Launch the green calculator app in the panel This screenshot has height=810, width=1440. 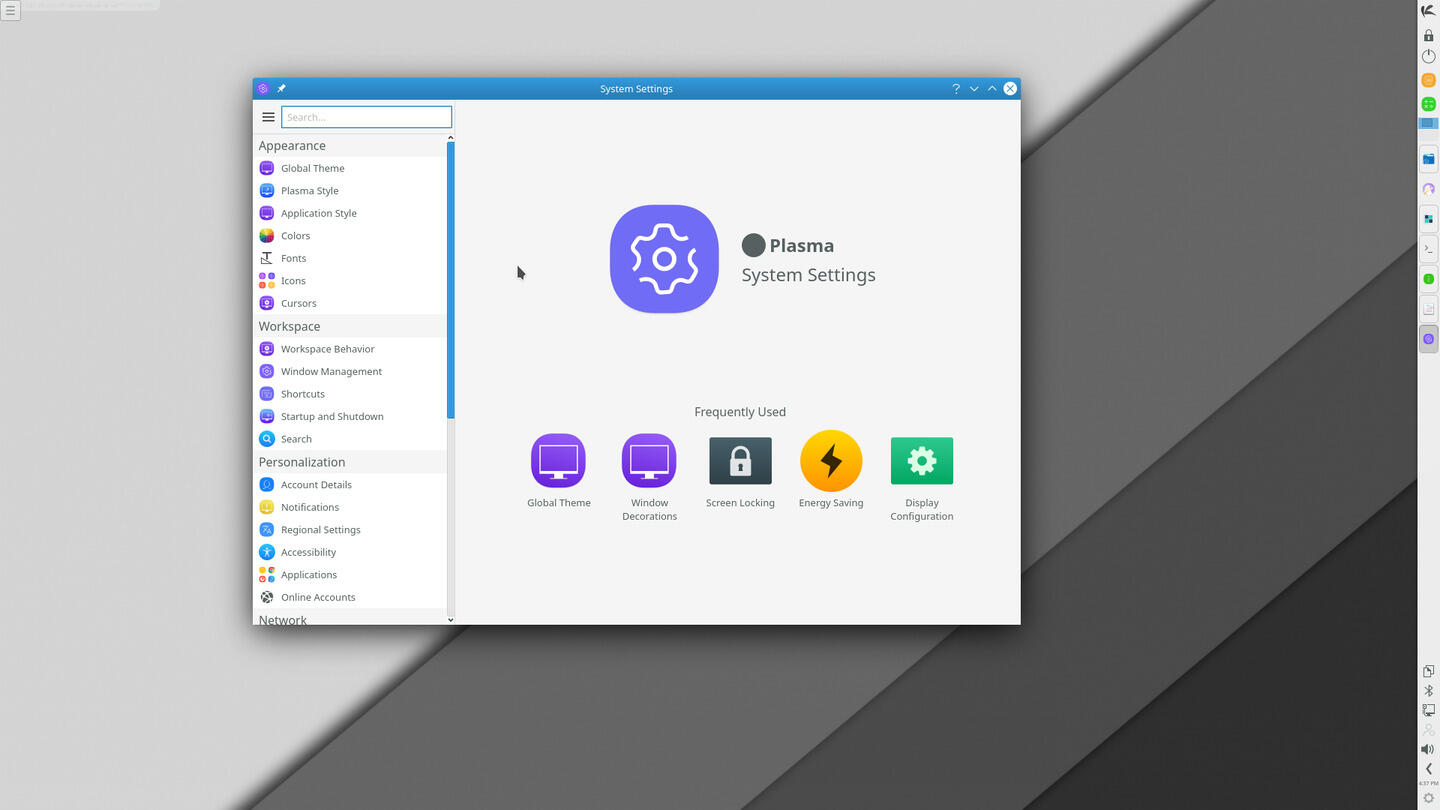coord(1428,104)
